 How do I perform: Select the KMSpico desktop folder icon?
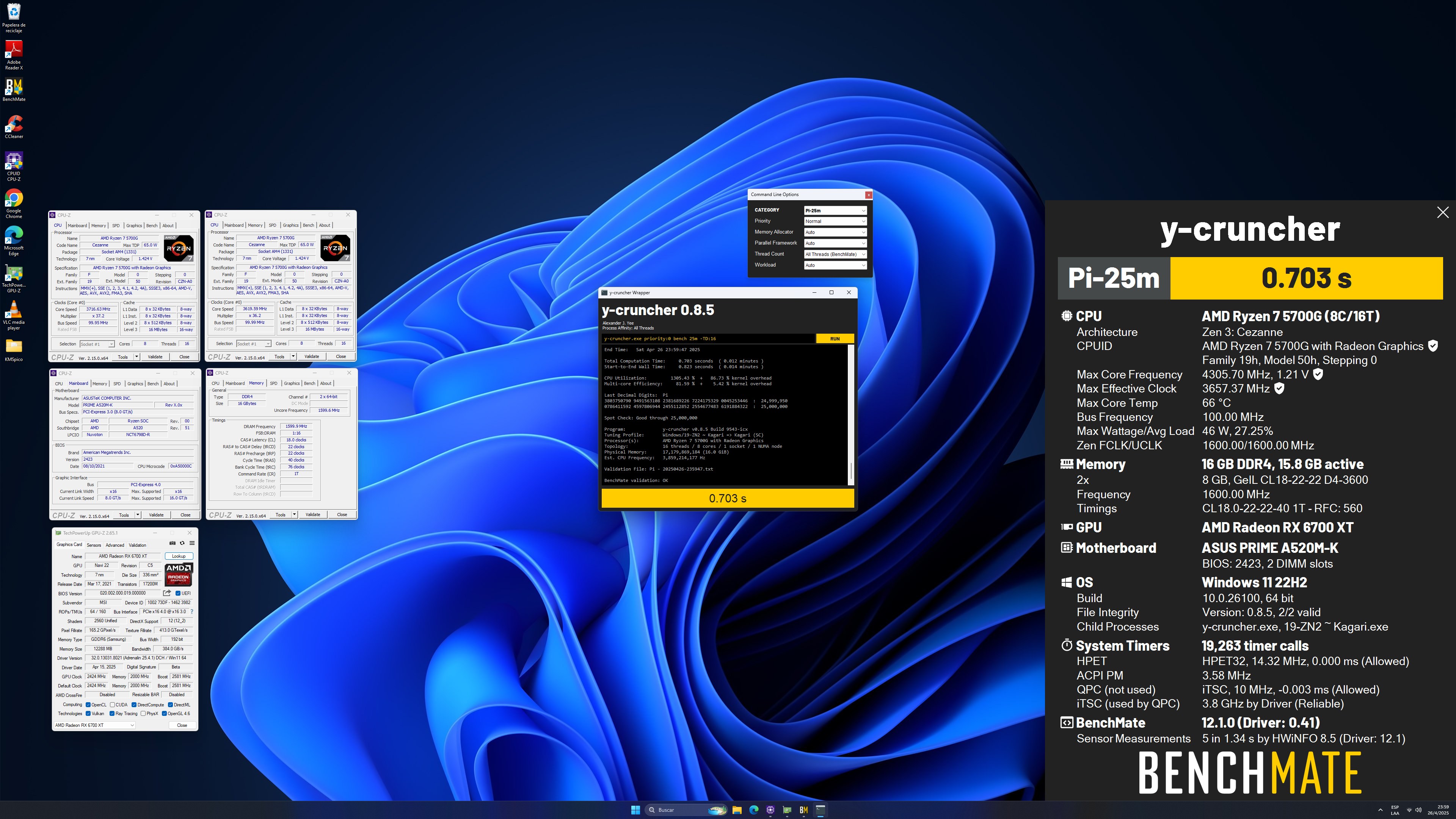14,350
